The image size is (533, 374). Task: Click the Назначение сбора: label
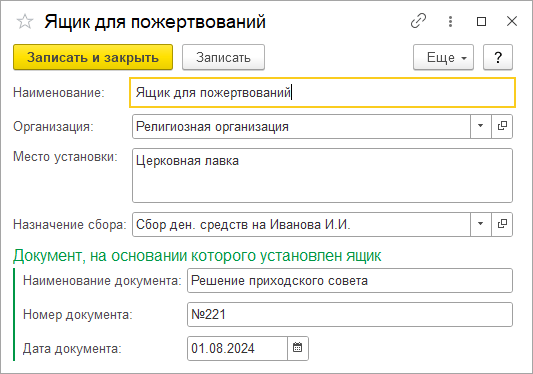click(70, 224)
